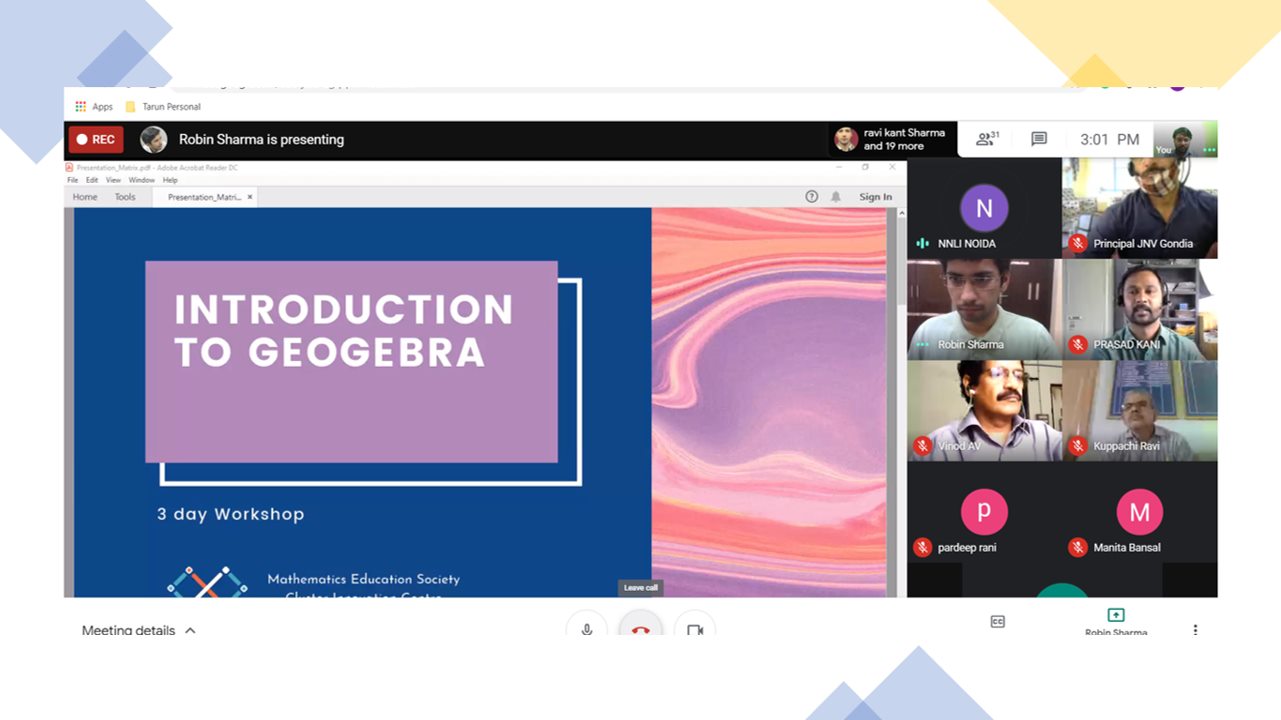Open the three-dot options on self-view tile
Image resolution: width=1281 pixels, height=720 pixels.
1210,150
